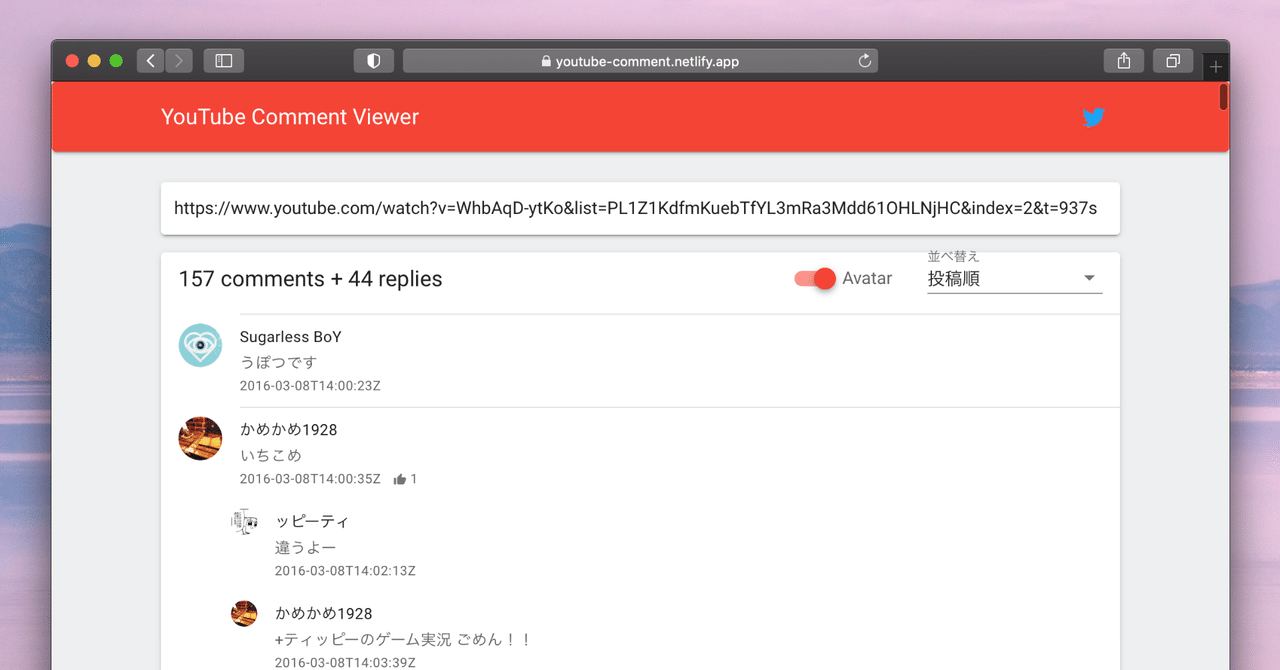Screen dimensions: 1280x670
Task: Open a new tab with the plus icon
Action: (1215, 65)
